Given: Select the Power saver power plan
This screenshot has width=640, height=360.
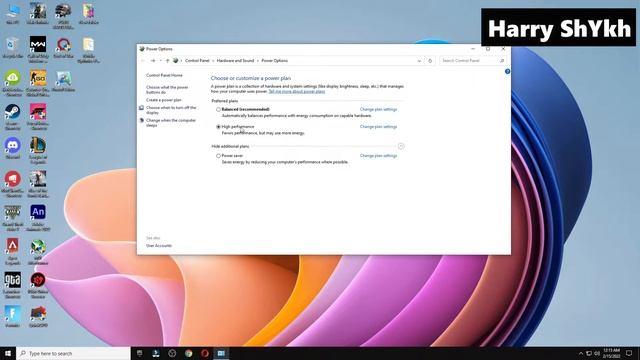Looking at the screenshot, I should (x=218, y=156).
